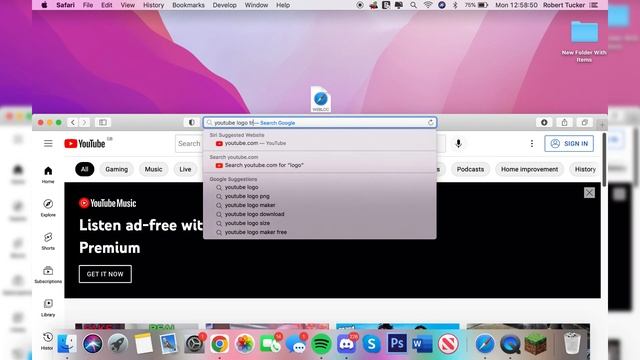Click the GET IT NOW button
The width and height of the screenshot is (640, 360).
[105, 274]
